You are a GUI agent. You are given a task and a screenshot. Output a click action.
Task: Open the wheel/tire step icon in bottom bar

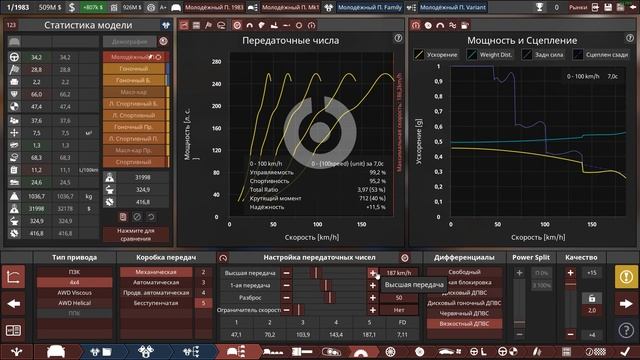(390, 351)
